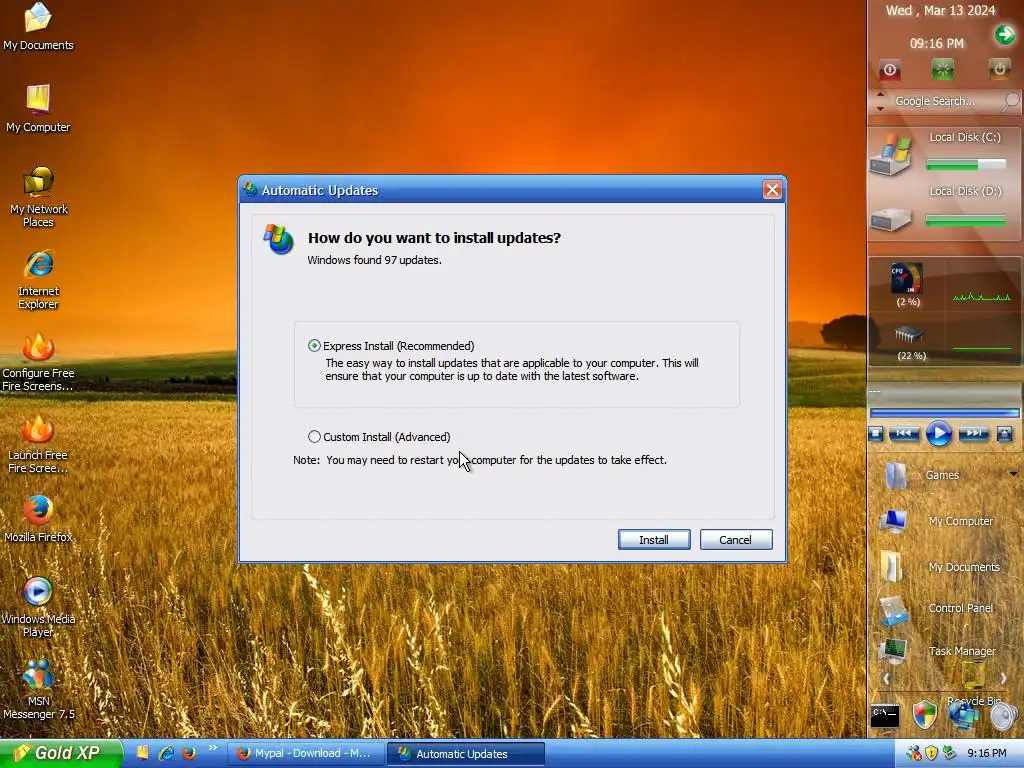Click red shutdown icon in sidebar
Viewport: 1024px width, 768px height.
pos(889,69)
